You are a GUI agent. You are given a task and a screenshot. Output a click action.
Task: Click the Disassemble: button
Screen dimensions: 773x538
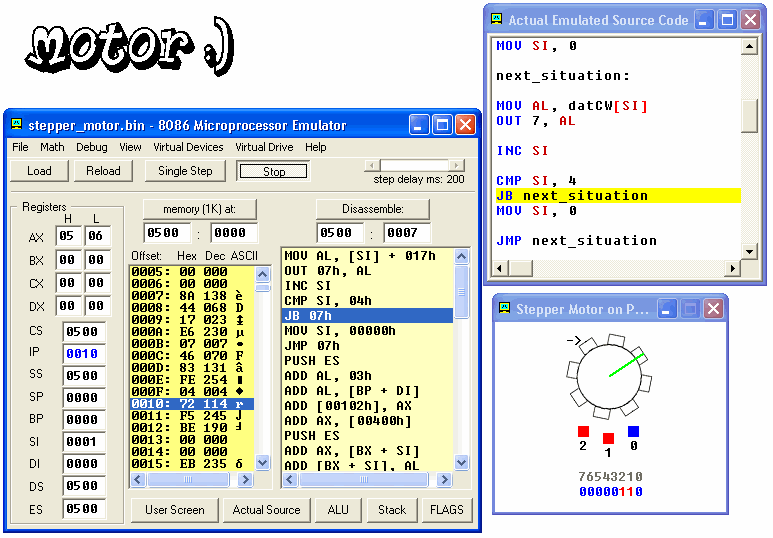tap(373, 209)
